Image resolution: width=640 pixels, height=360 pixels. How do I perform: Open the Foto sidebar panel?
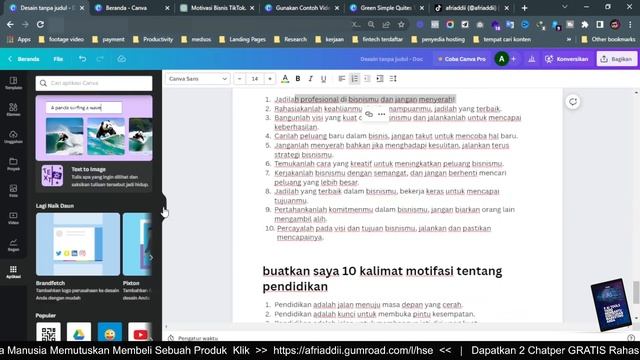coord(13,191)
